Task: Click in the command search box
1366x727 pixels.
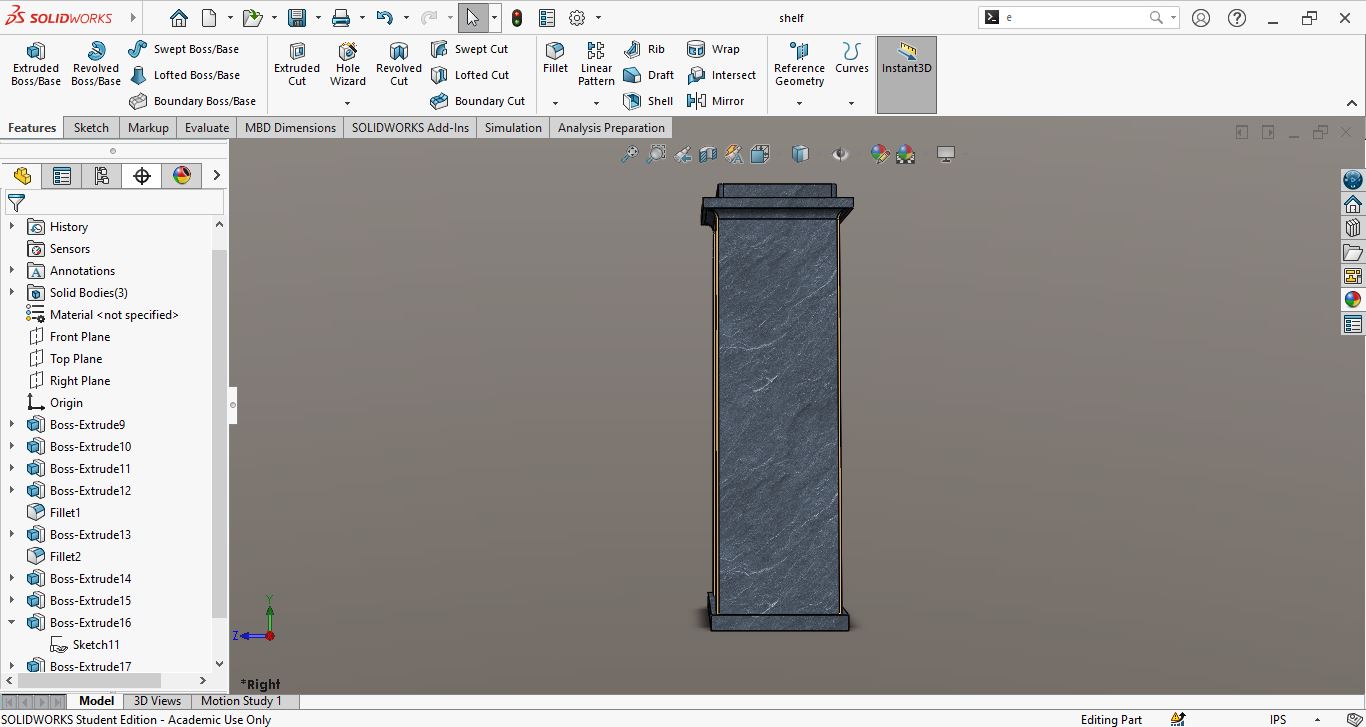Action: pos(1075,18)
